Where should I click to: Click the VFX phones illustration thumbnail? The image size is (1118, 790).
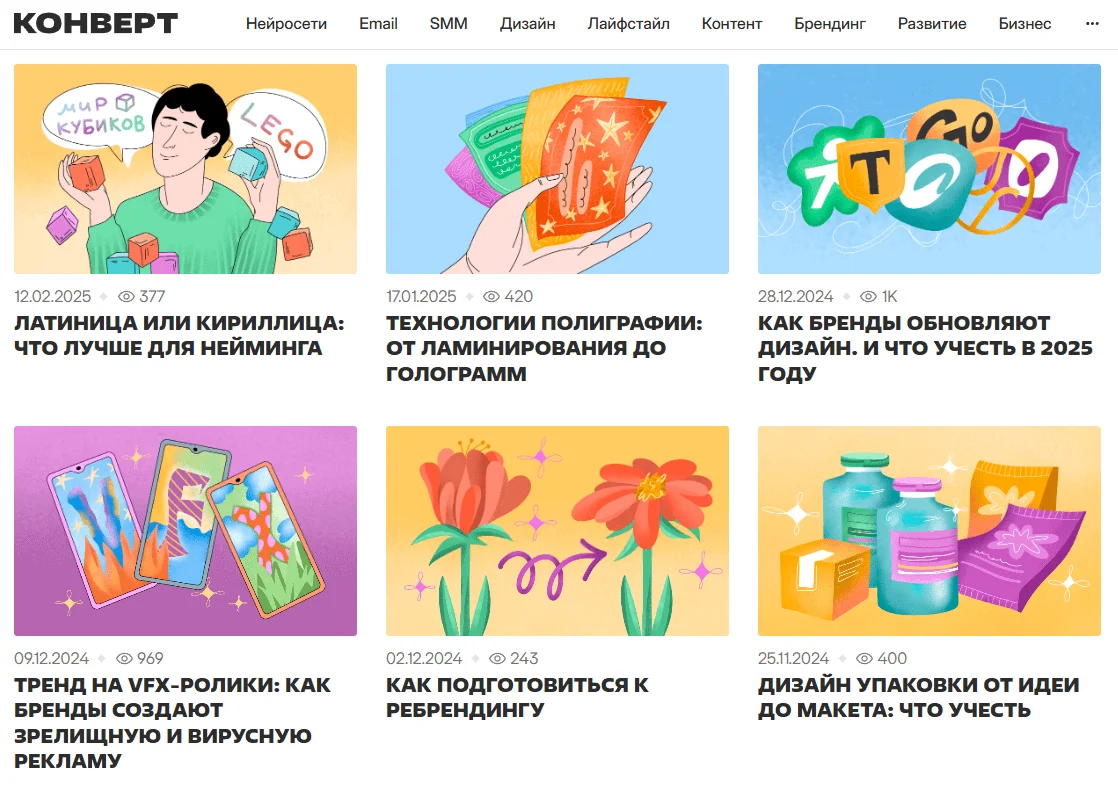click(x=185, y=530)
